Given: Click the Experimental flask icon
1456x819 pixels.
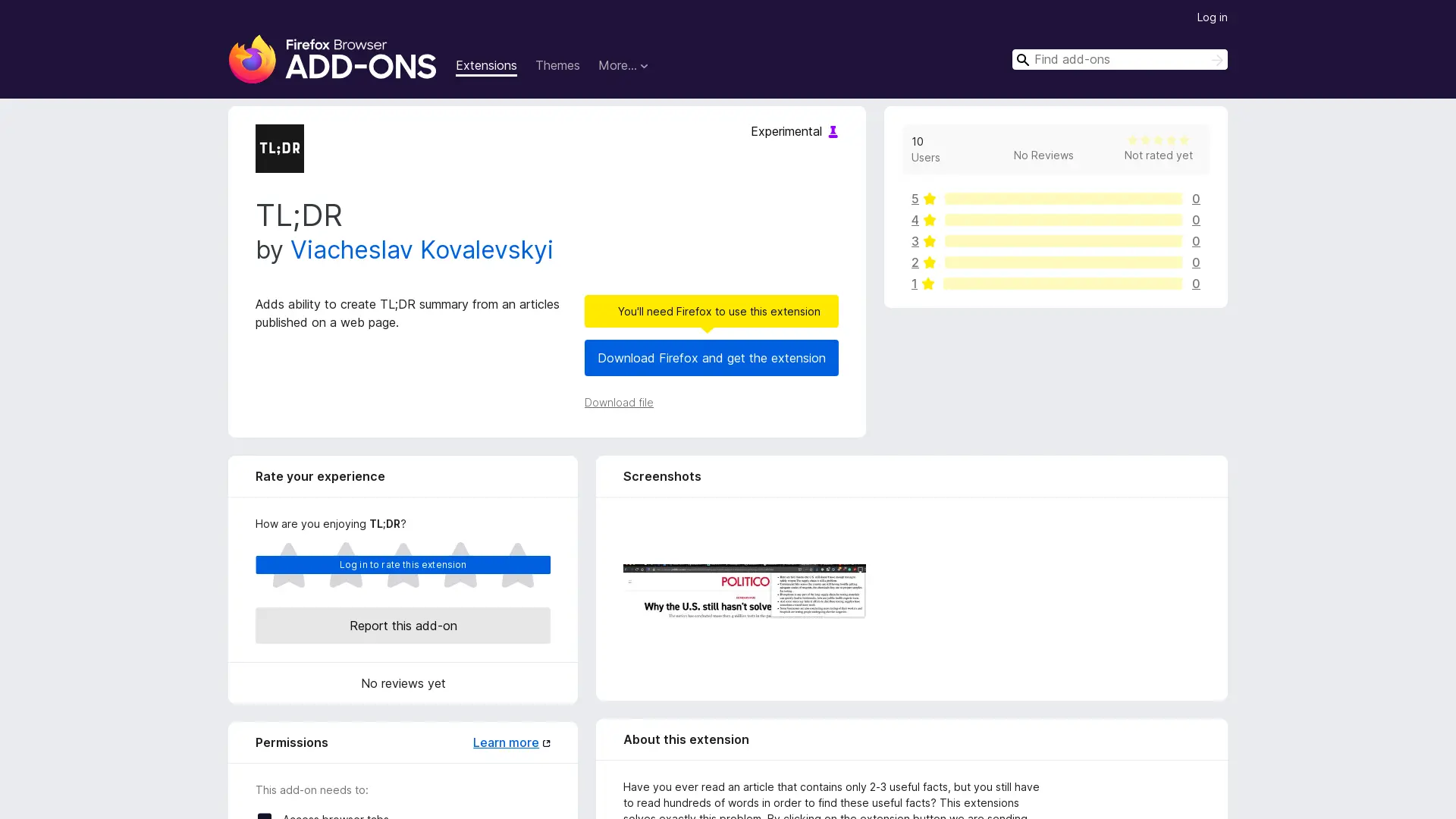Looking at the screenshot, I should [833, 132].
